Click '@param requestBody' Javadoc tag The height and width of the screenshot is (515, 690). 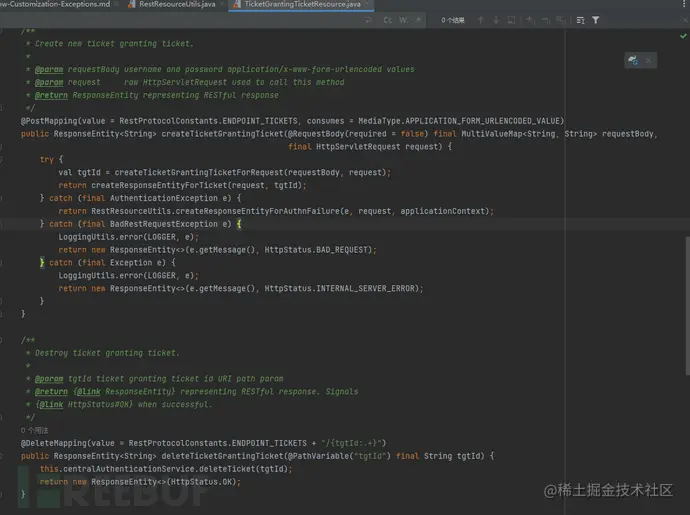tap(77, 70)
